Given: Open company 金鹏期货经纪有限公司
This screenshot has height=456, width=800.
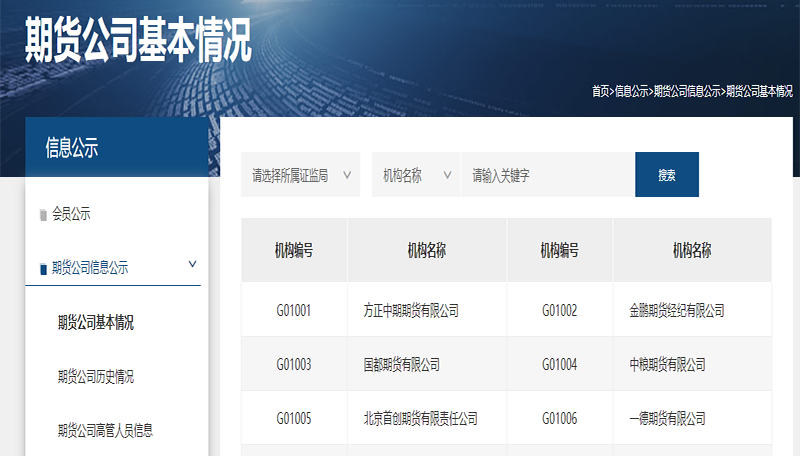Looking at the screenshot, I should [677, 310].
